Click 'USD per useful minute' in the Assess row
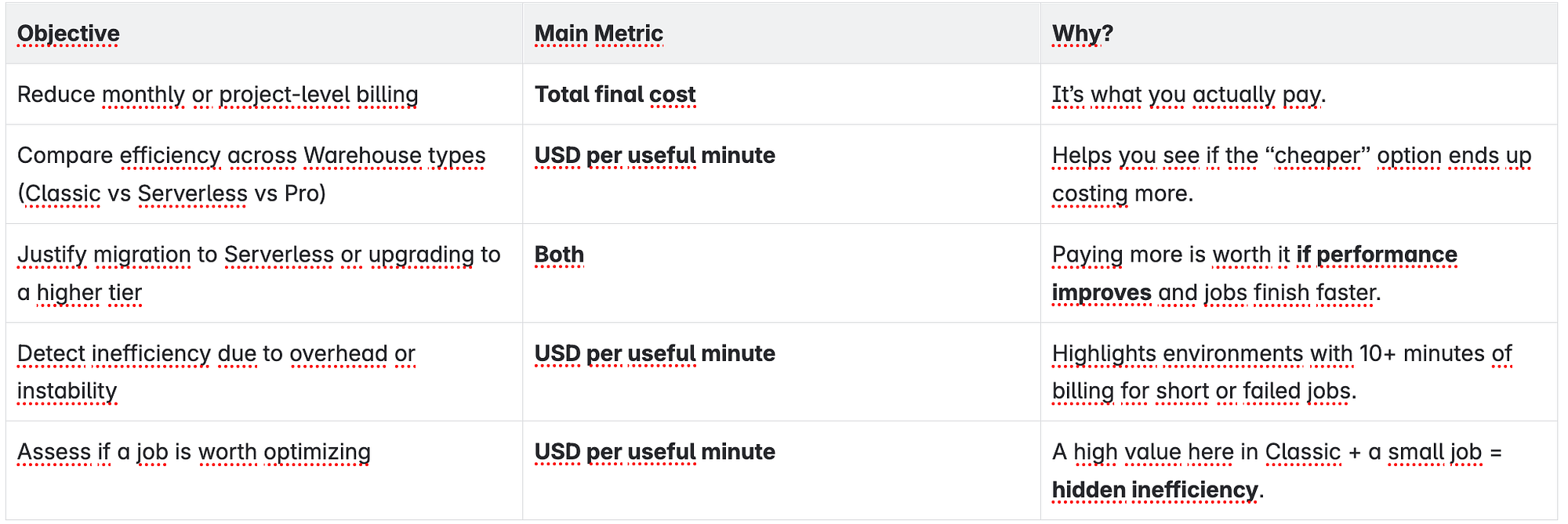Viewport: 1568px width, 524px height. pos(655,452)
